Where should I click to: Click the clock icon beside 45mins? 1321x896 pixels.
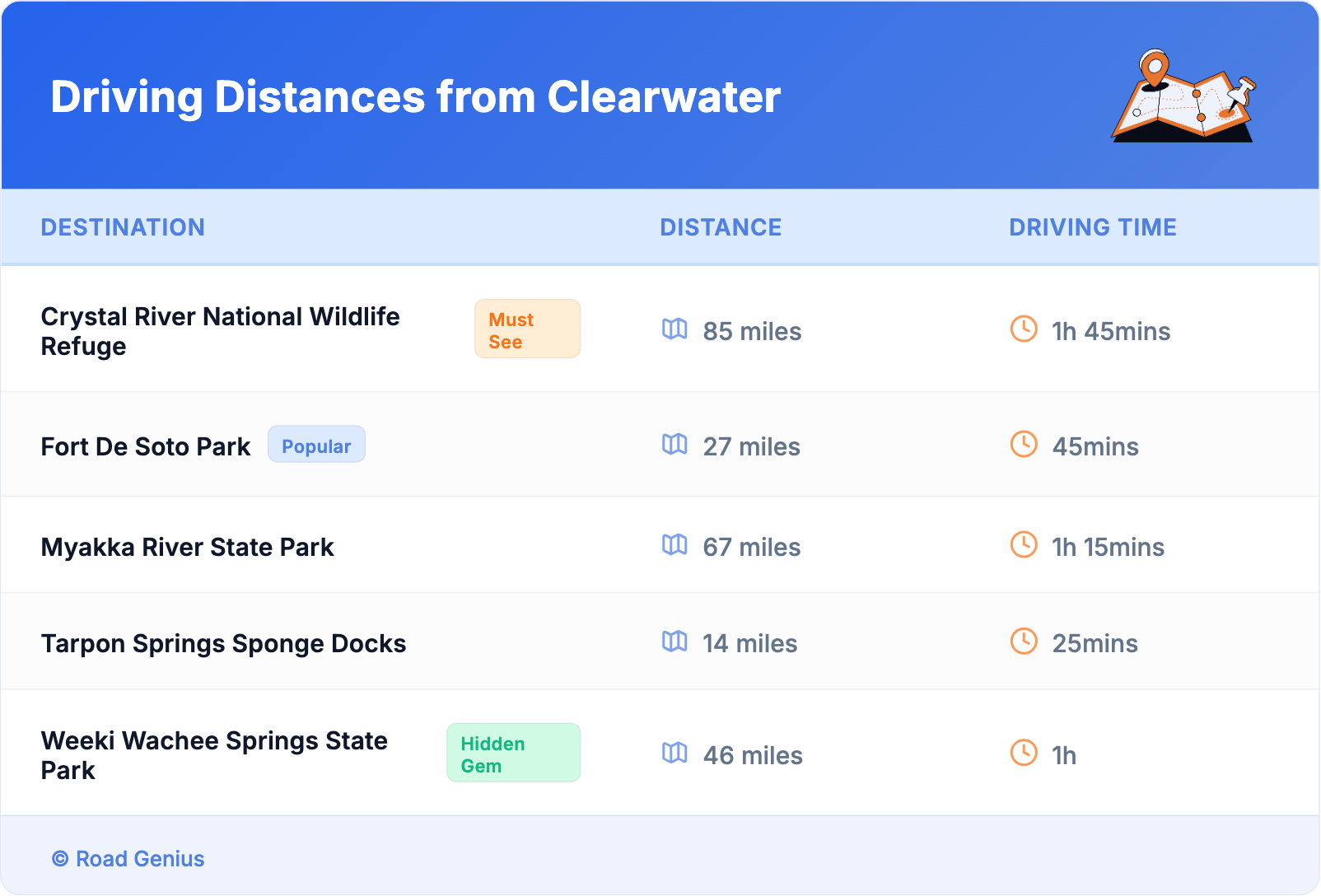point(1024,445)
